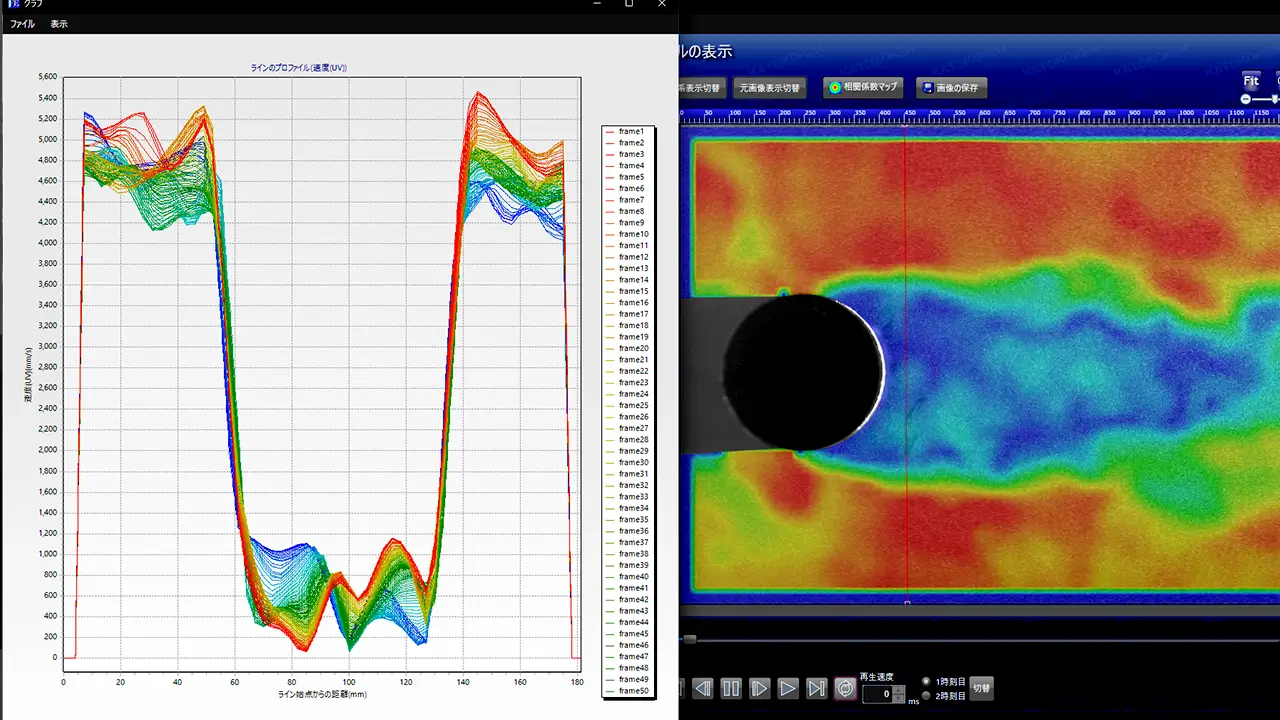The height and width of the screenshot is (720, 1280).
Task: Click the zoom out minus icon
Action: (1246, 99)
